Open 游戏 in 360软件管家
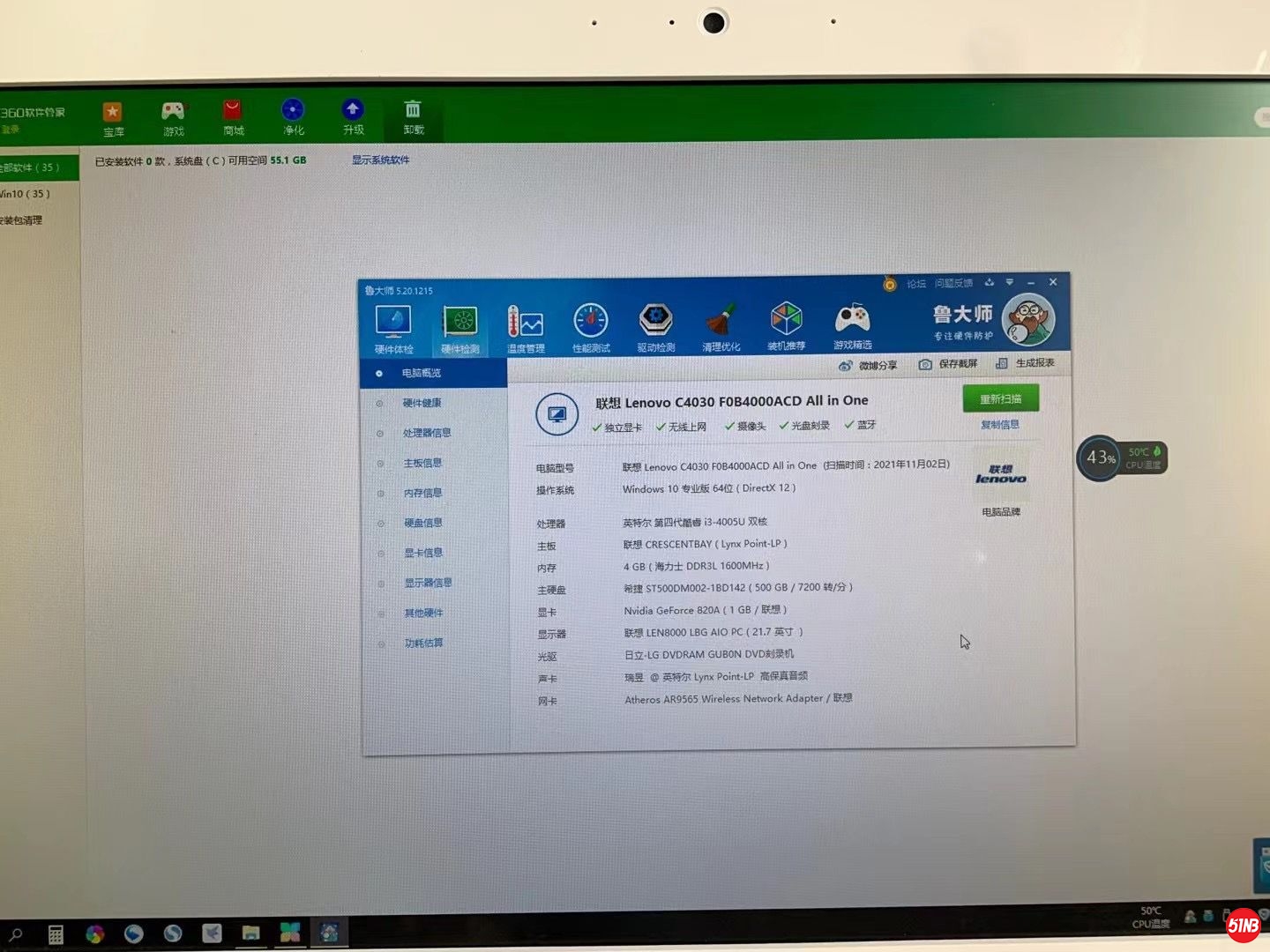Screen dimensions: 1270x952 click(173, 119)
